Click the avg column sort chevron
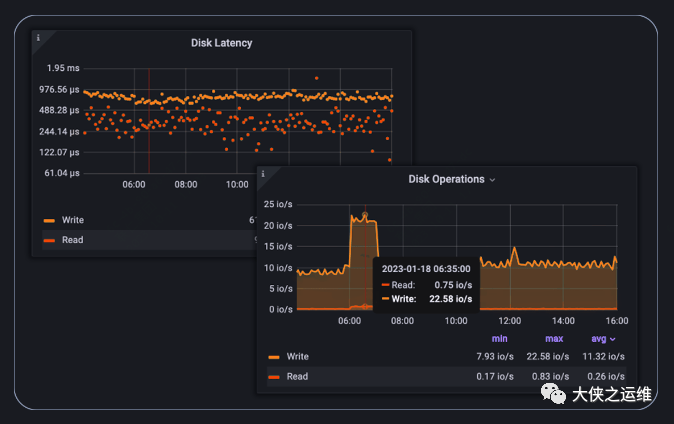The height and width of the screenshot is (424, 674). (x=613, y=339)
